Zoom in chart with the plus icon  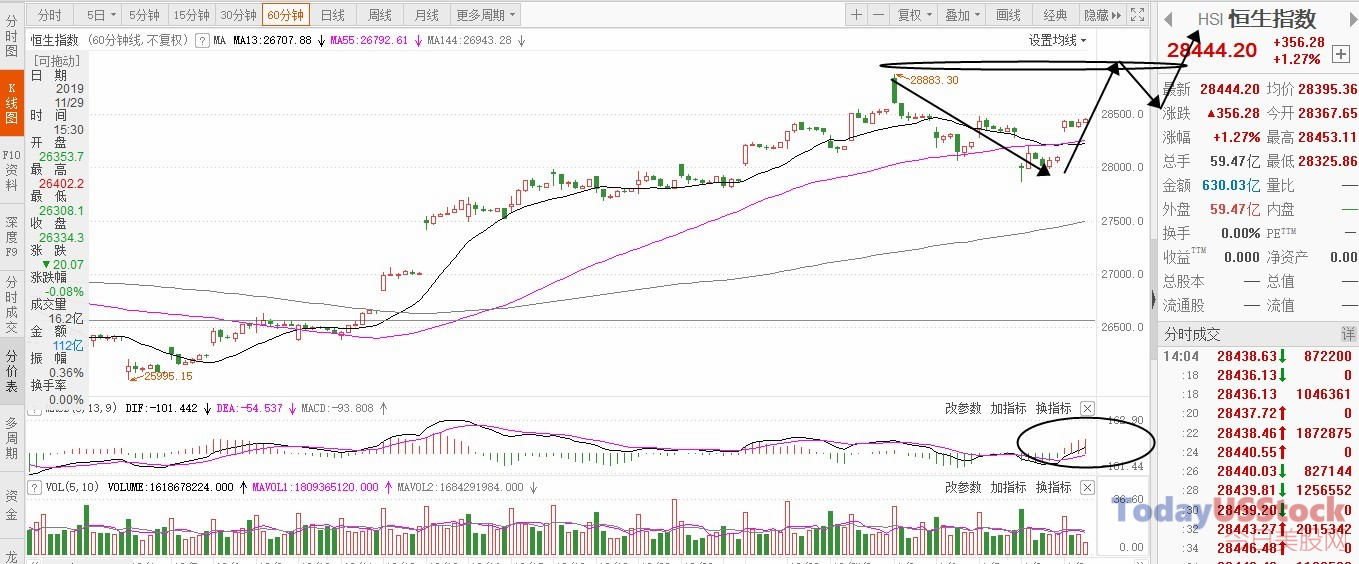[856, 15]
